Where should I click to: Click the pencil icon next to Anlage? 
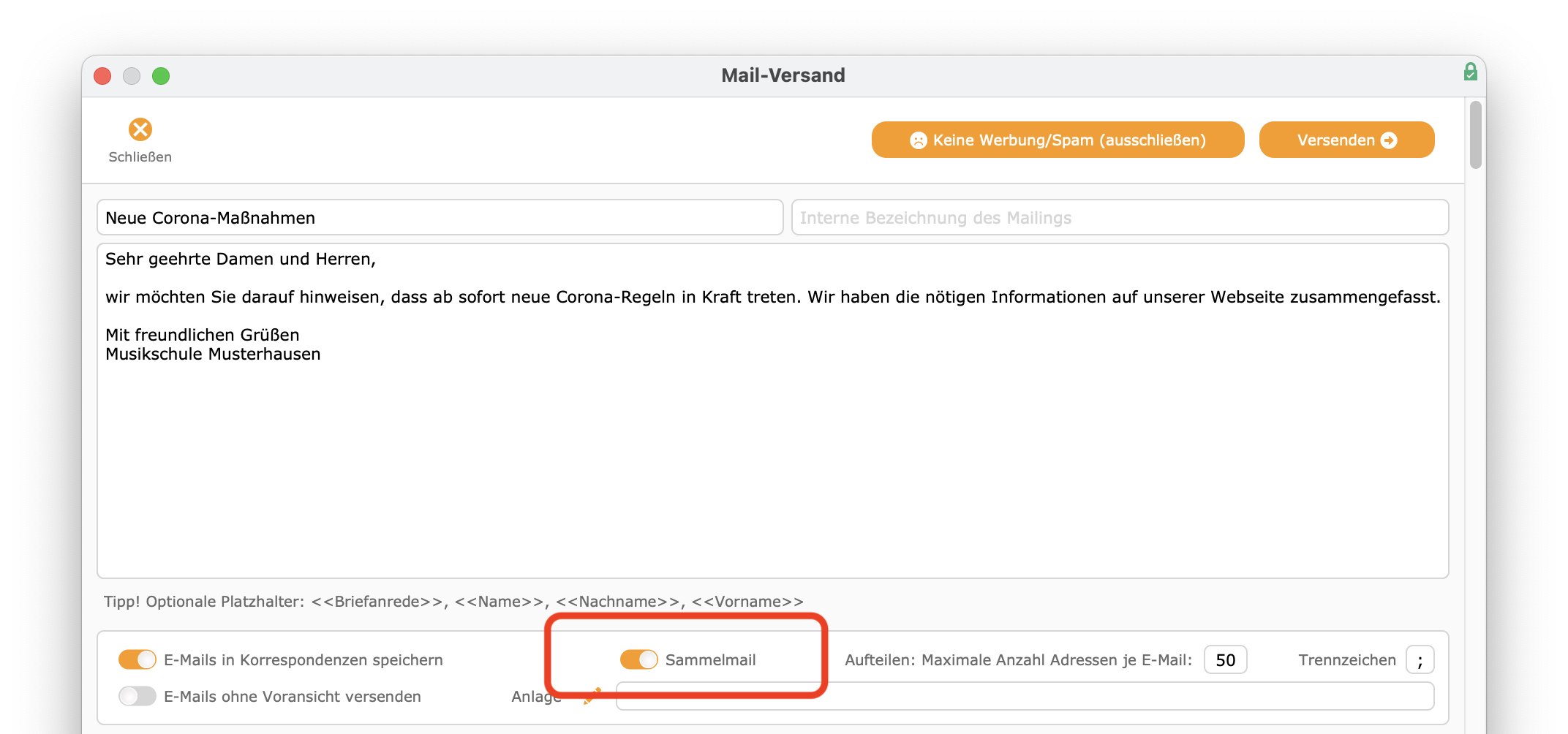coord(592,695)
